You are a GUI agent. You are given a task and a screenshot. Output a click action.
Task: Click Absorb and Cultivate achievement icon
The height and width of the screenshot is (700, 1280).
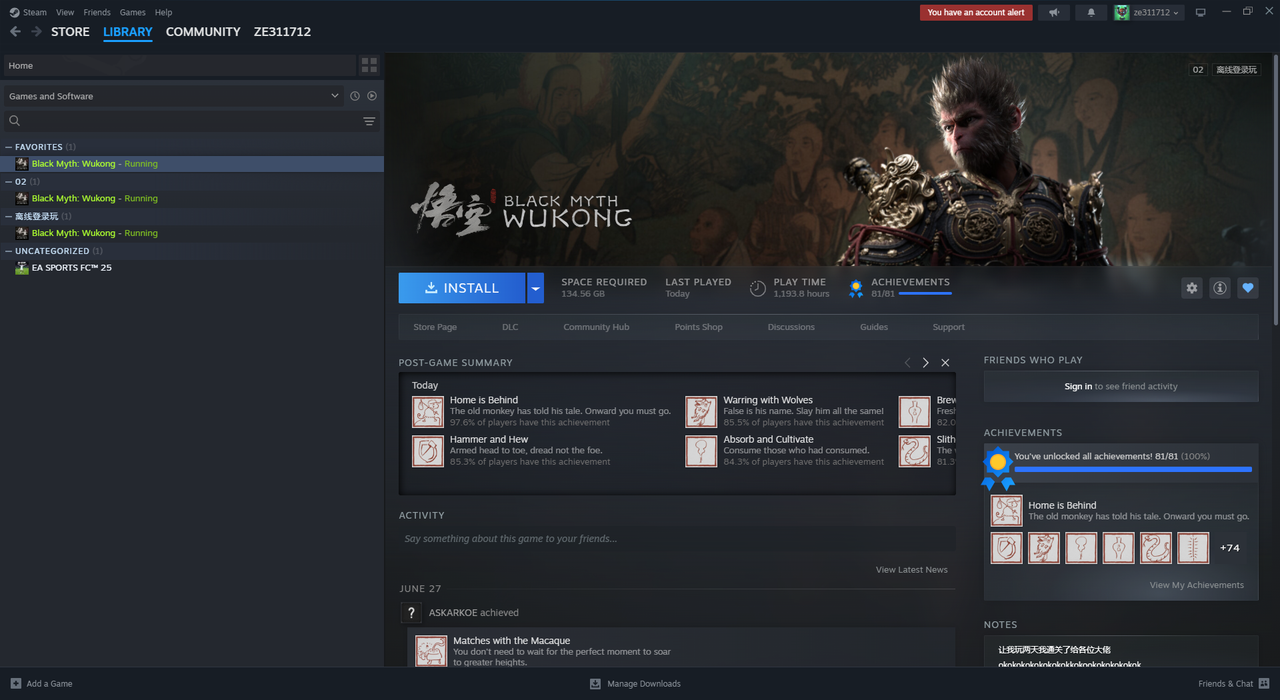point(701,451)
